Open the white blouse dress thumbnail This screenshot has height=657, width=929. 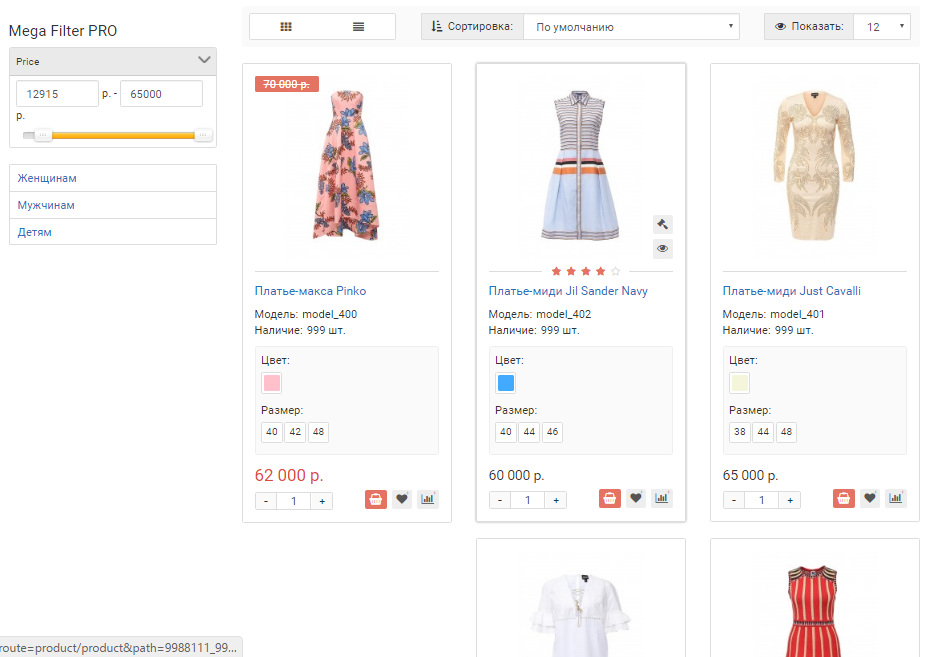pyautogui.click(x=580, y=614)
